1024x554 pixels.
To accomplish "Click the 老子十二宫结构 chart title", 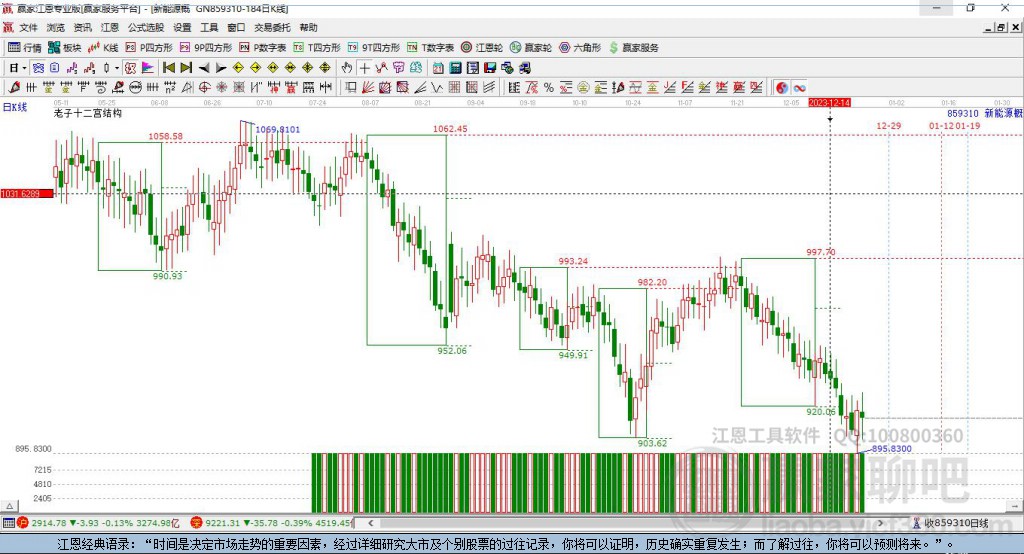I will pyautogui.click(x=88, y=113).
